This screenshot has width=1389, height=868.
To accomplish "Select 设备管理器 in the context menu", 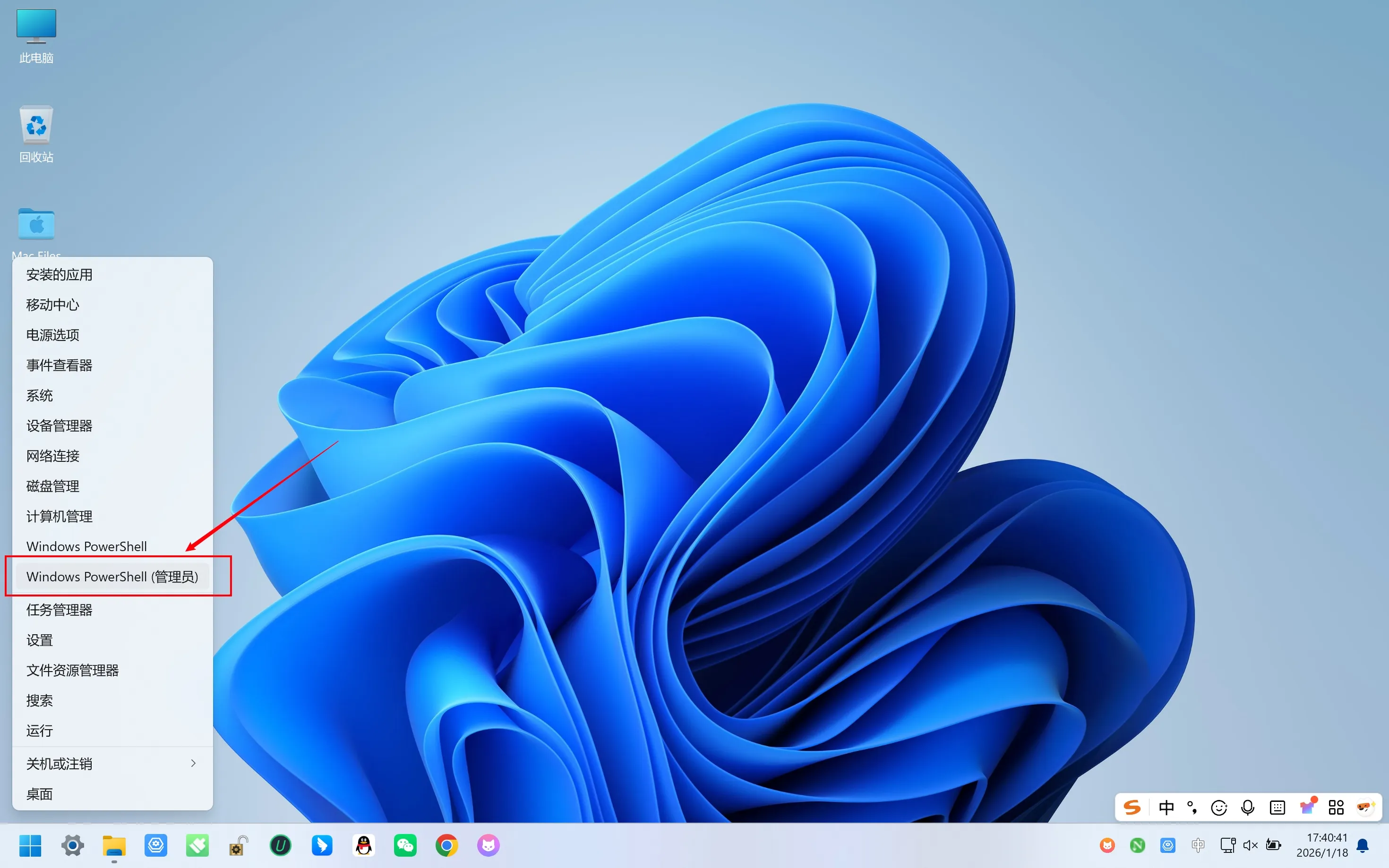I will [x=59, y=425].
